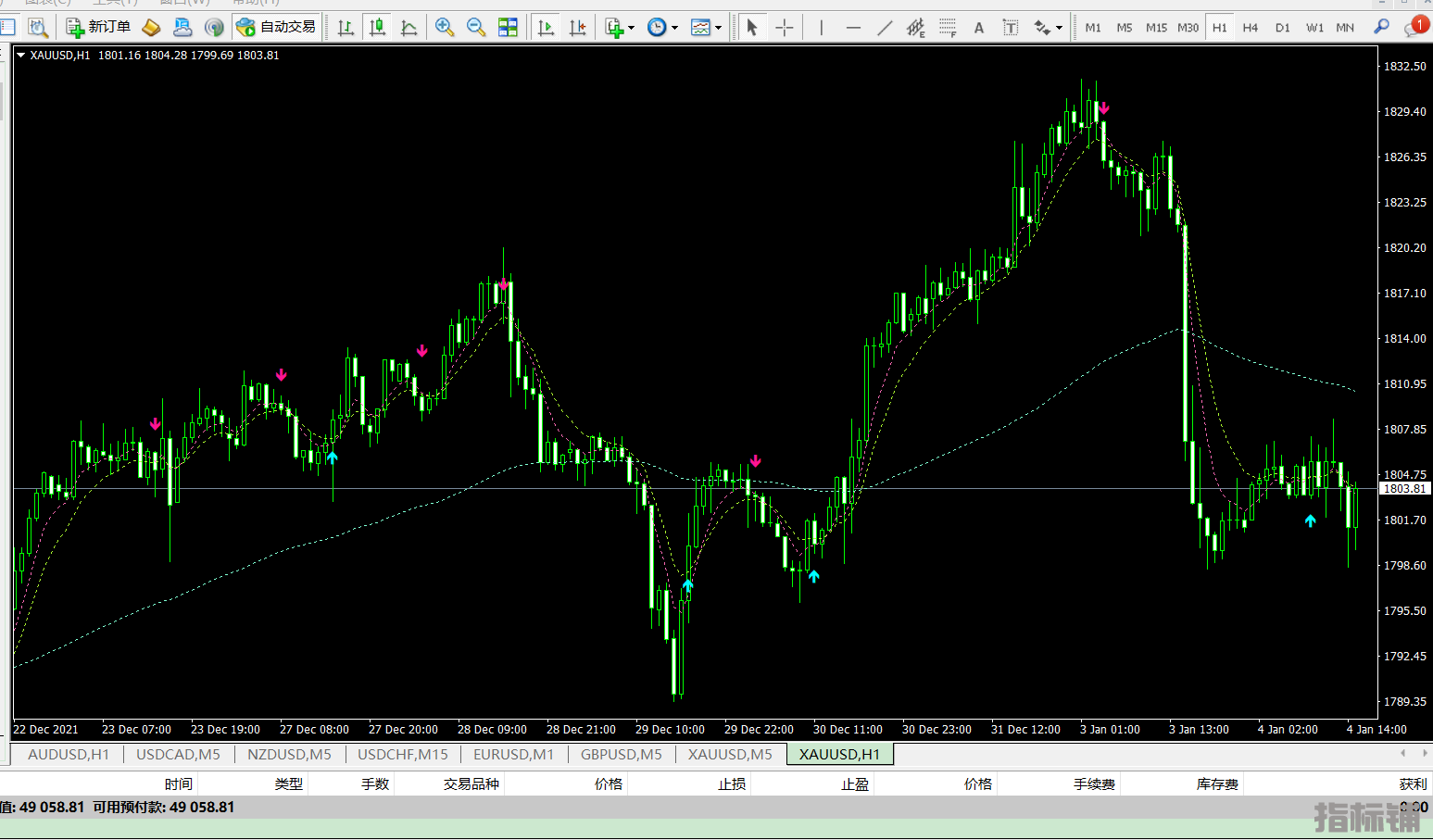Screen dimensions: 1433x840
Task: Open the Strategy Tester magnifier-clock icon
Action: (38, 27)
